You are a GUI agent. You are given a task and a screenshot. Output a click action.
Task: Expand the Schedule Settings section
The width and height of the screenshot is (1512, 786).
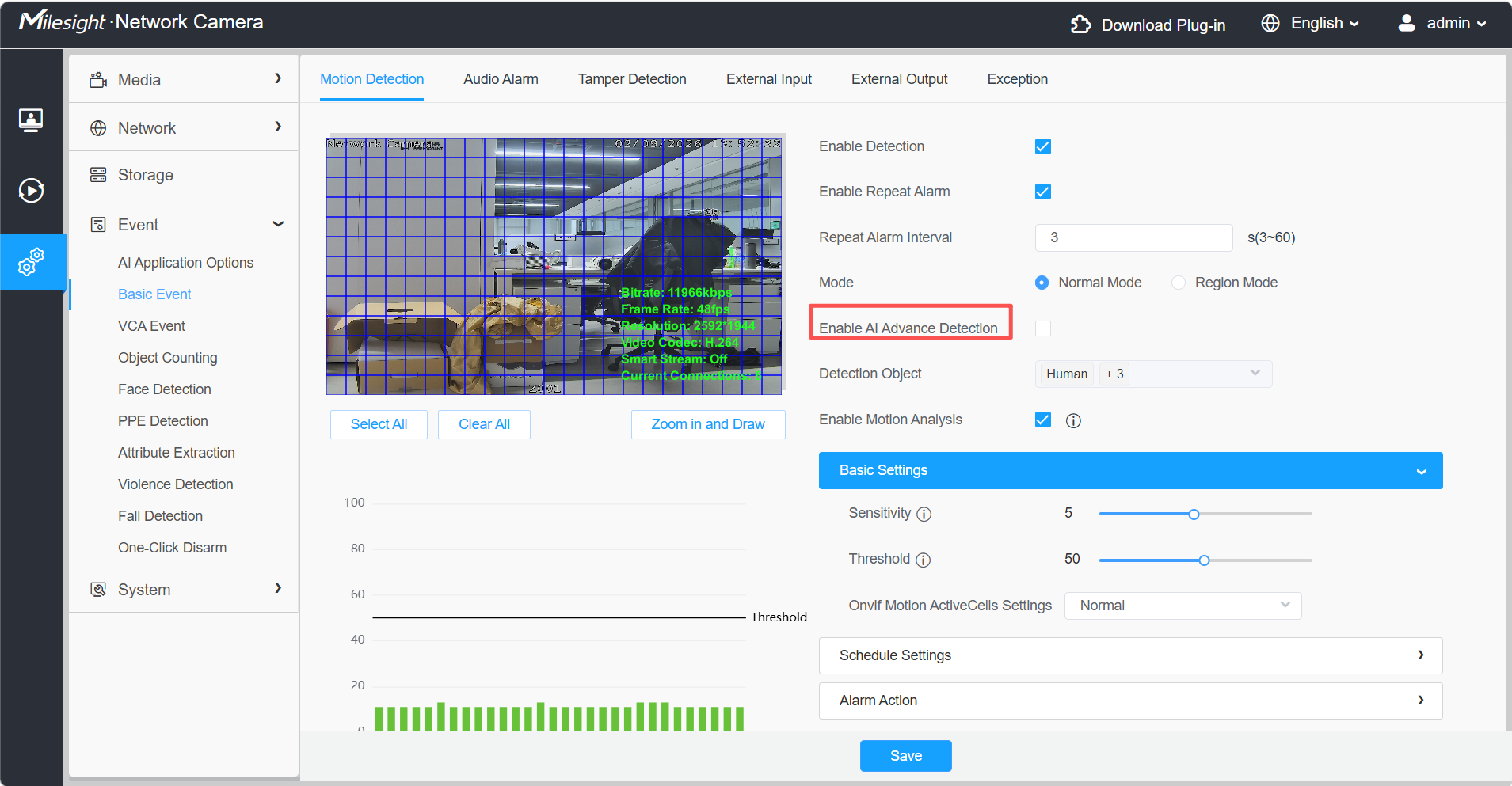tap(1130, 655)
